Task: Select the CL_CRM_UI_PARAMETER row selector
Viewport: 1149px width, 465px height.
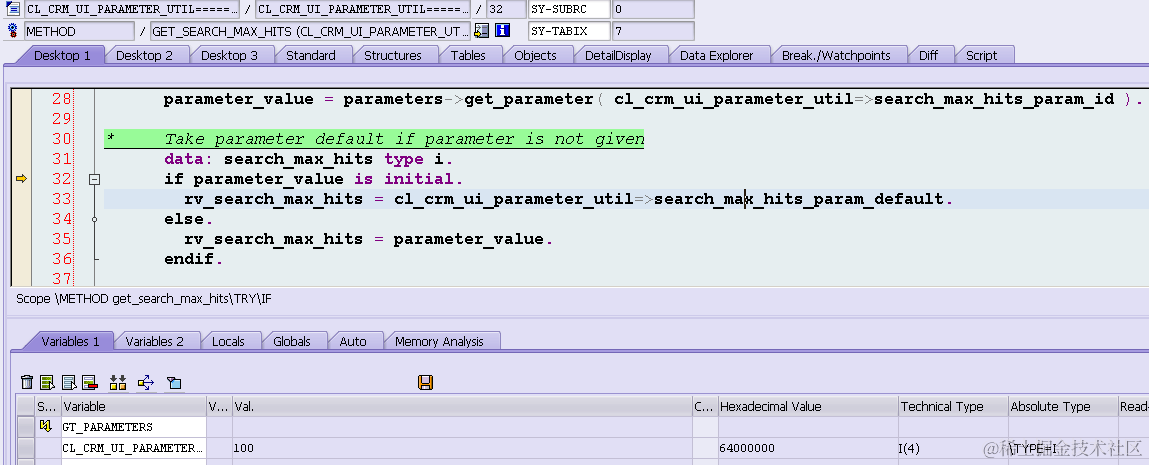Action: click(x=26, y=447)
